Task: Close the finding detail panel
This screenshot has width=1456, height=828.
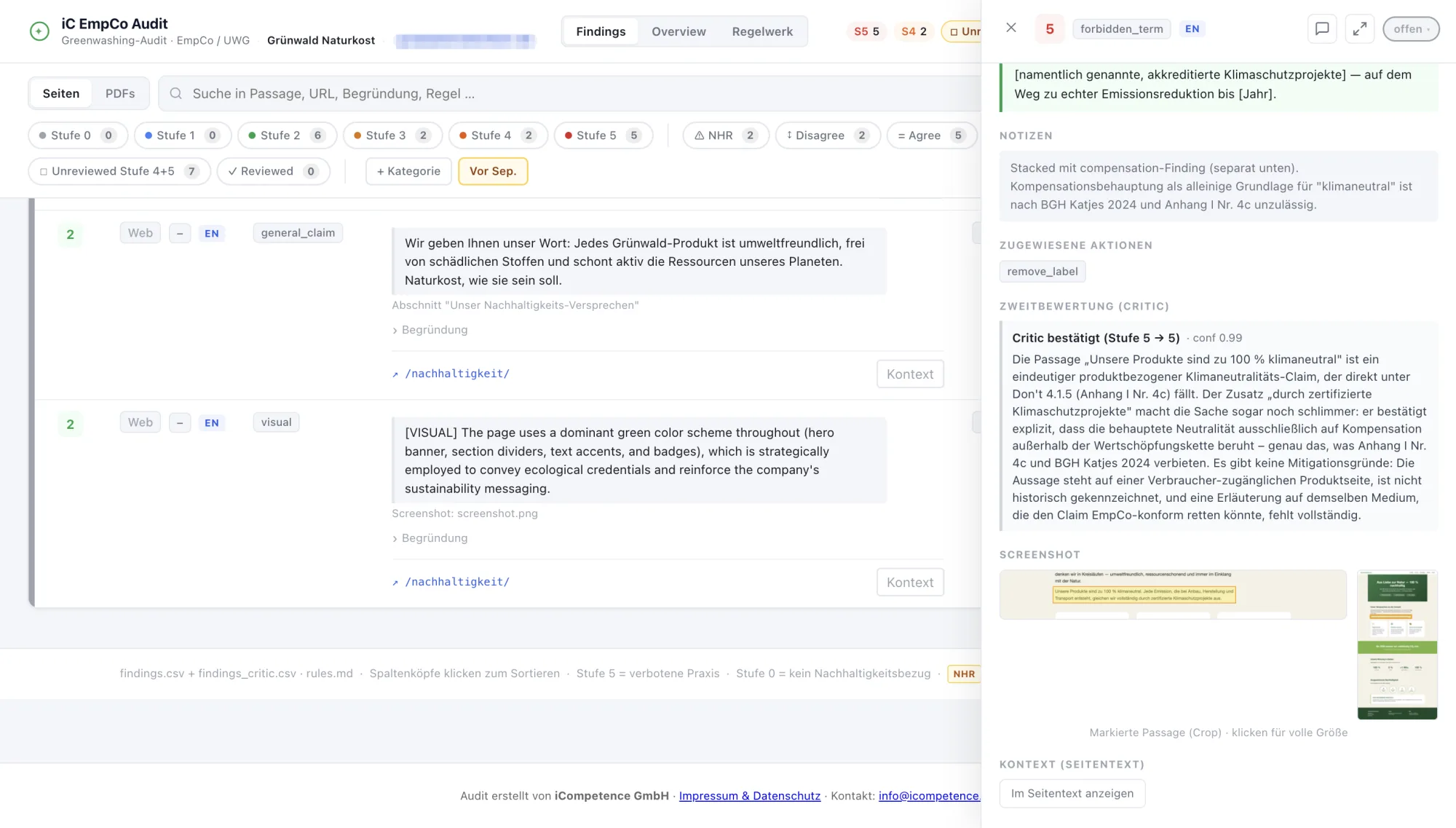Action: 1011,28
